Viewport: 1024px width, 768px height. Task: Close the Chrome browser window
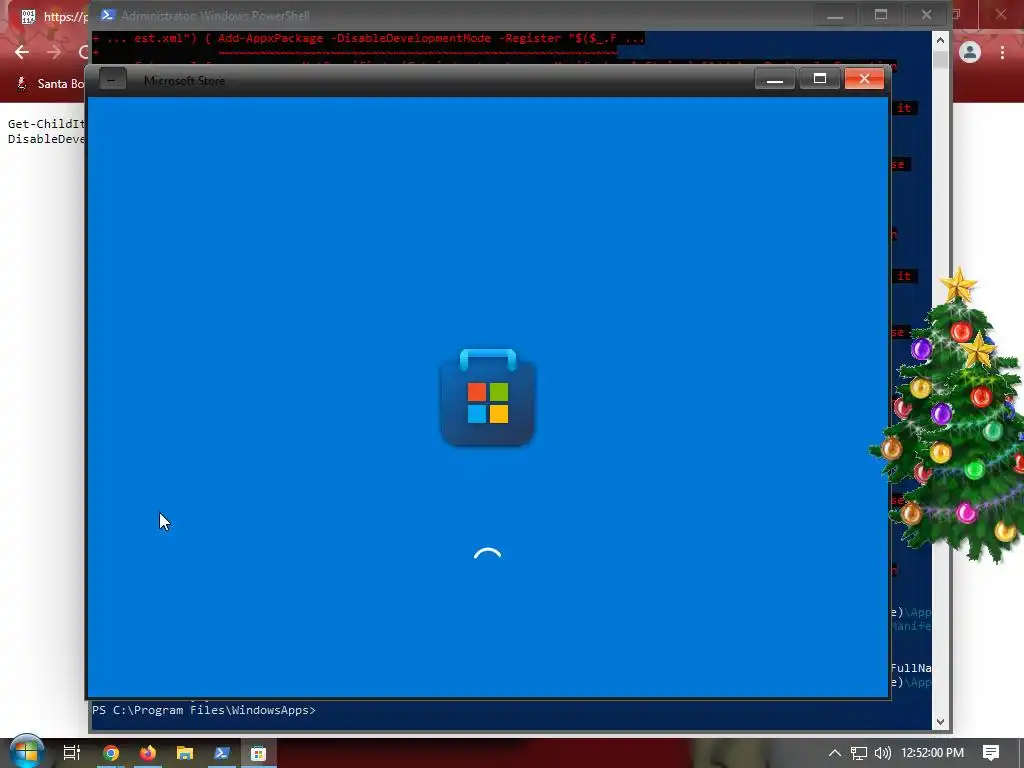pyautogui.click(x=1000, y=14)
